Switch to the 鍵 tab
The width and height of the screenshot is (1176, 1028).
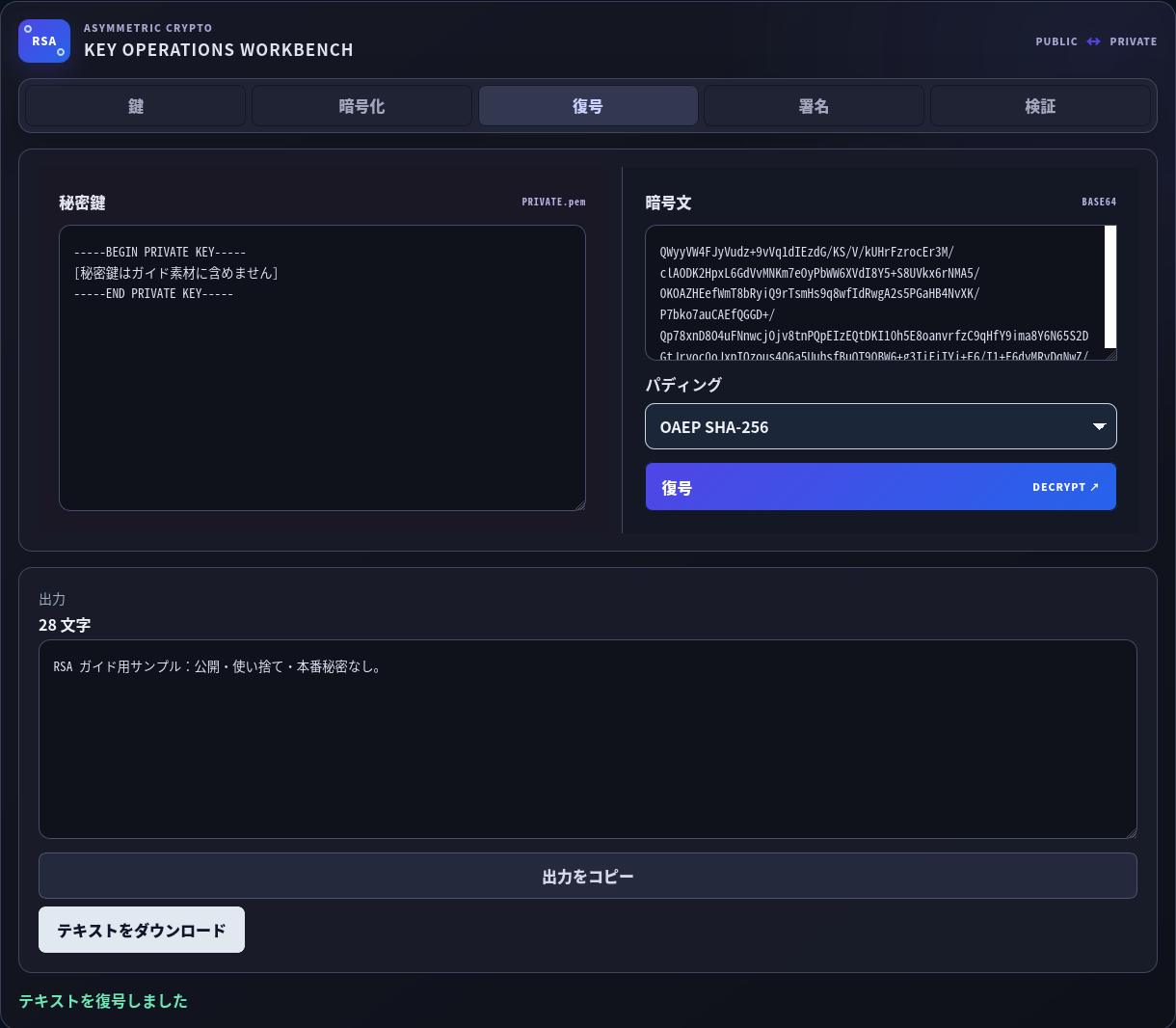[x=136, y=106]
